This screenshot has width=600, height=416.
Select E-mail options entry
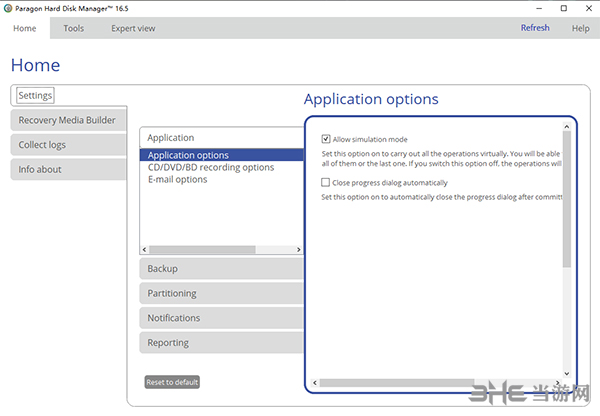click(x=178, y=179)
